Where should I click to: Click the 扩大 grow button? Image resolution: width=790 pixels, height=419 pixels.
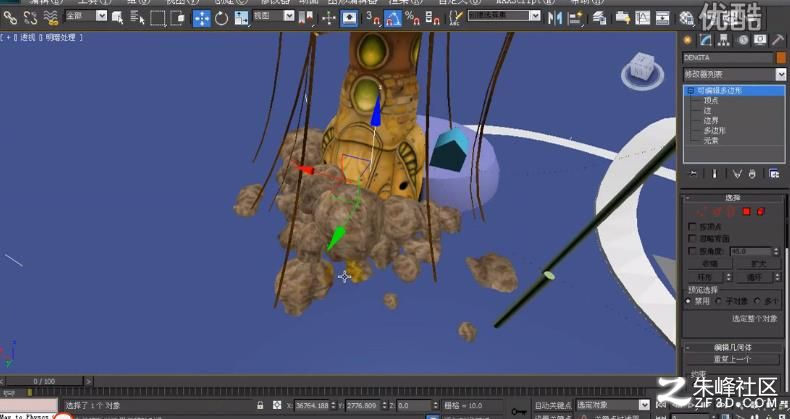(x=758, y=263)
